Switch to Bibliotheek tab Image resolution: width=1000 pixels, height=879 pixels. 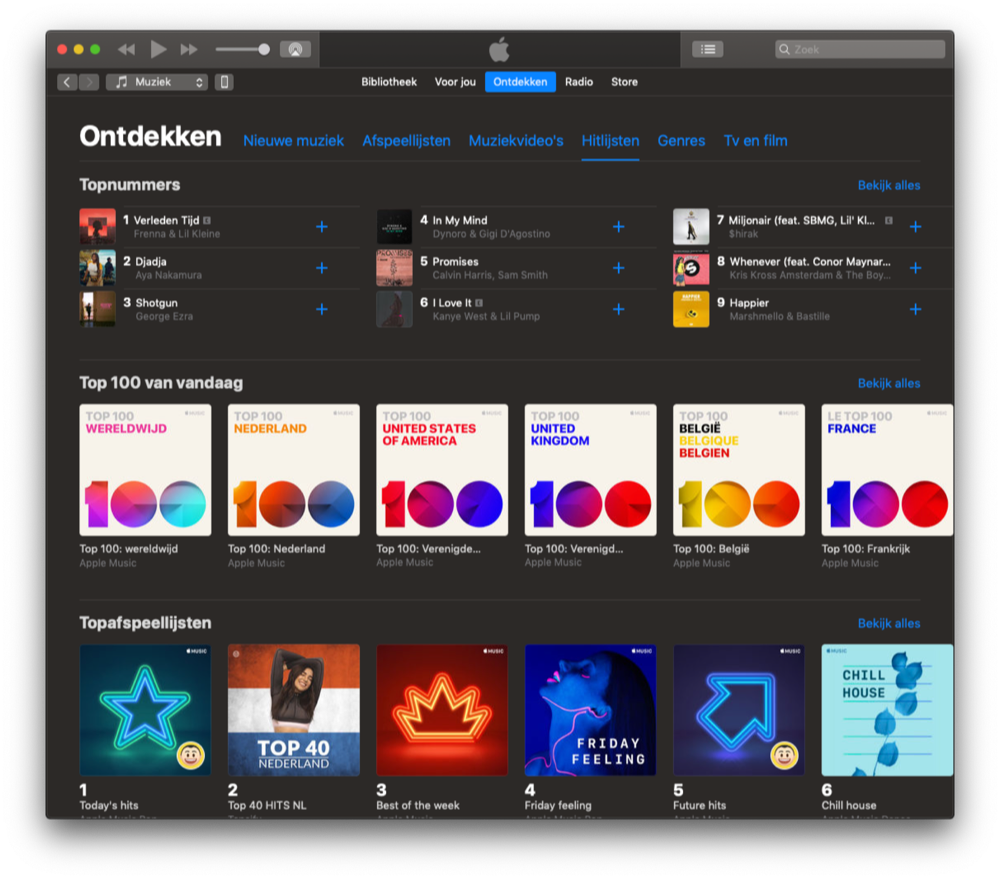coord(389,82)
